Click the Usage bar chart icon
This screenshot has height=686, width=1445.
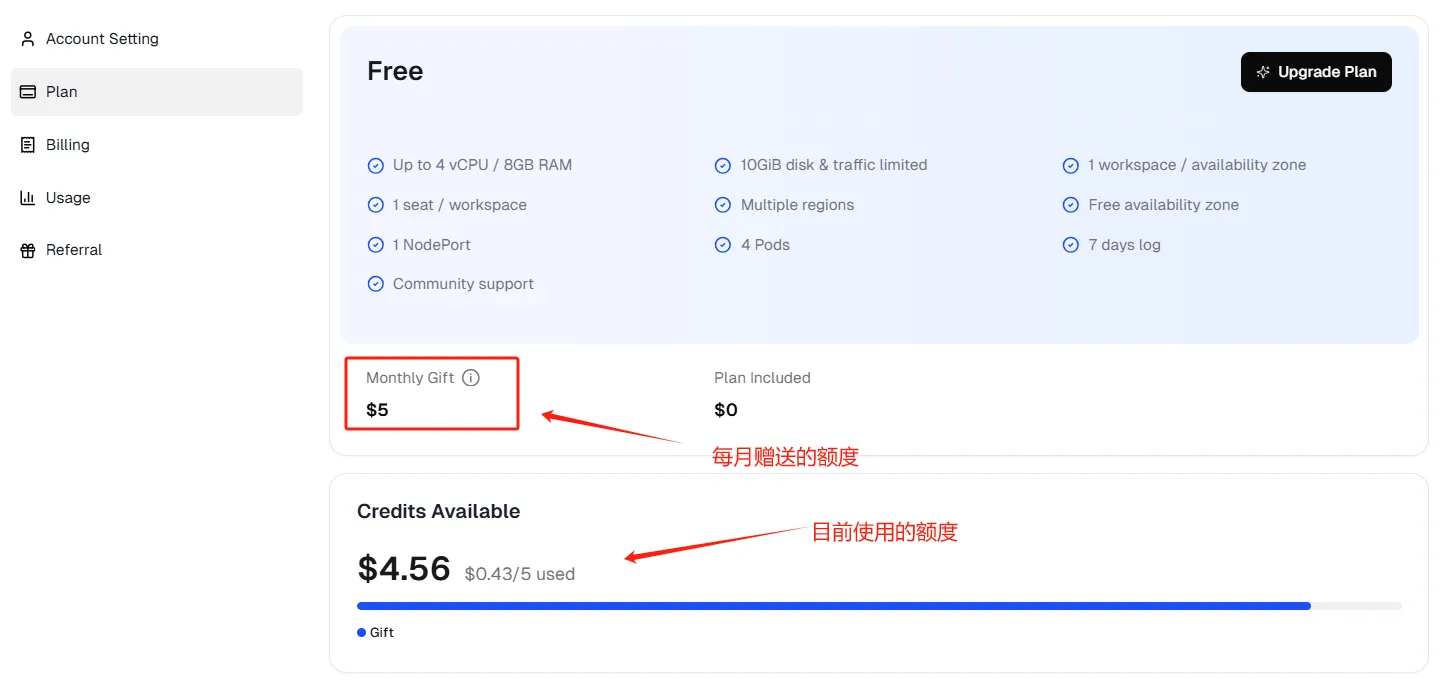pos(28,198)
